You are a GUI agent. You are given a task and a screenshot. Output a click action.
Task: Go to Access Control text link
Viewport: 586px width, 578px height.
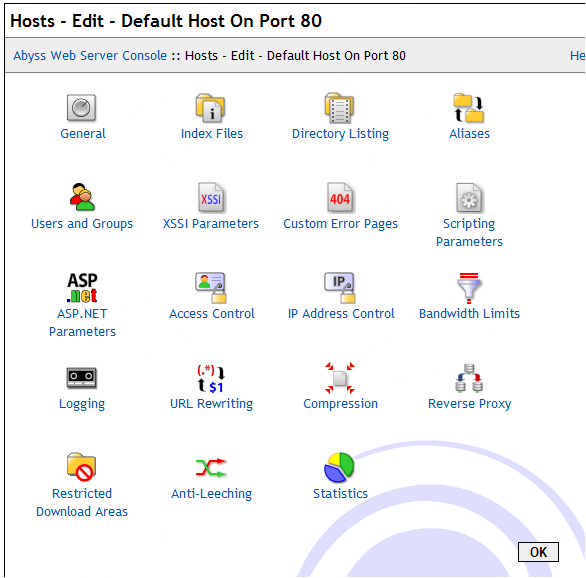point(212,314)
